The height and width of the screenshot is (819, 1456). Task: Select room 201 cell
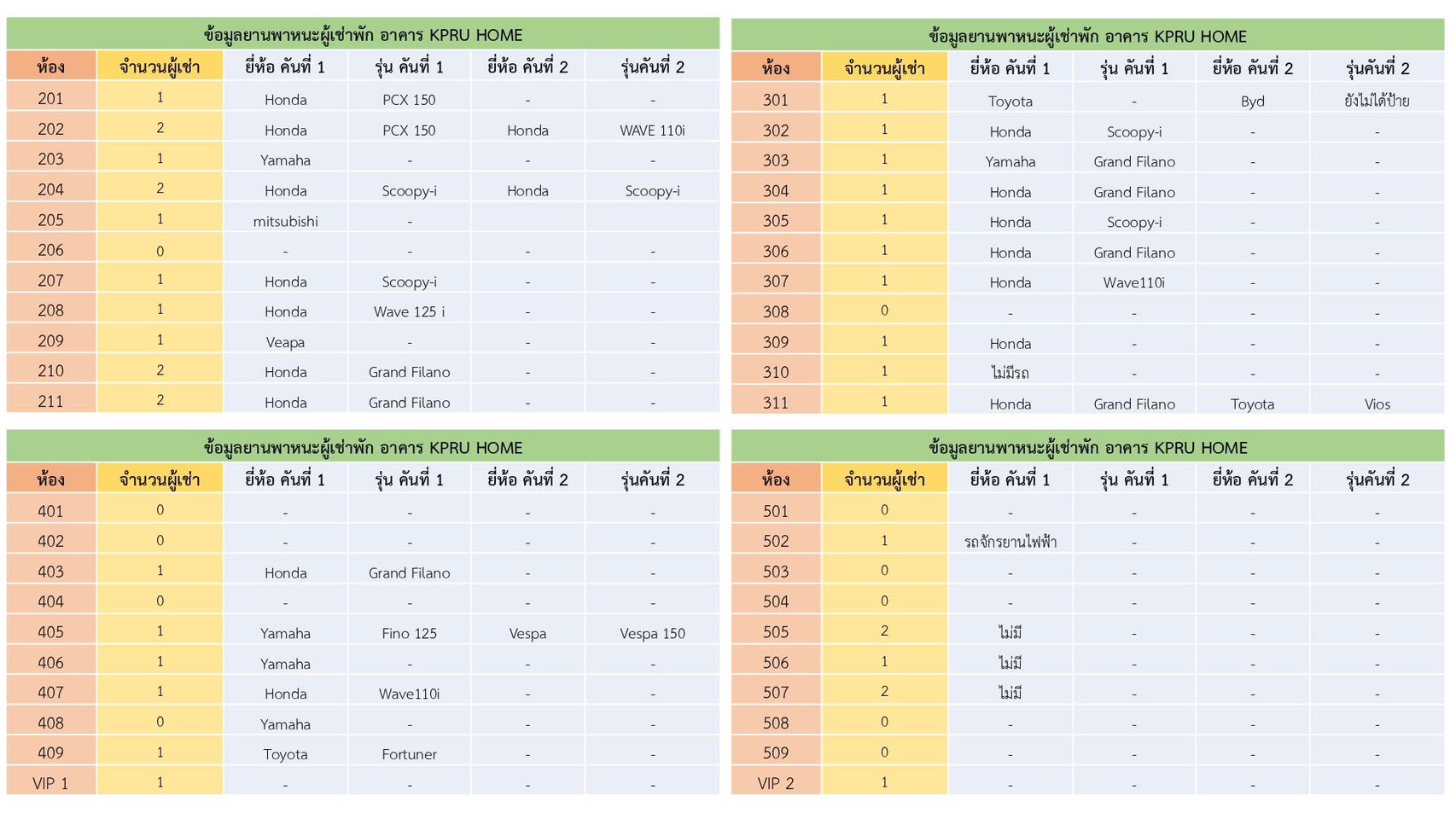coord(51,98)
